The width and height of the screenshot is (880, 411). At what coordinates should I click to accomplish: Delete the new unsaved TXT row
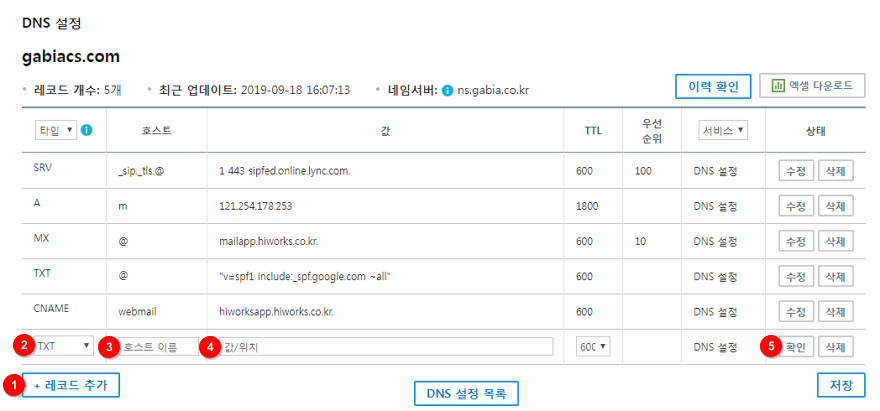836,347
